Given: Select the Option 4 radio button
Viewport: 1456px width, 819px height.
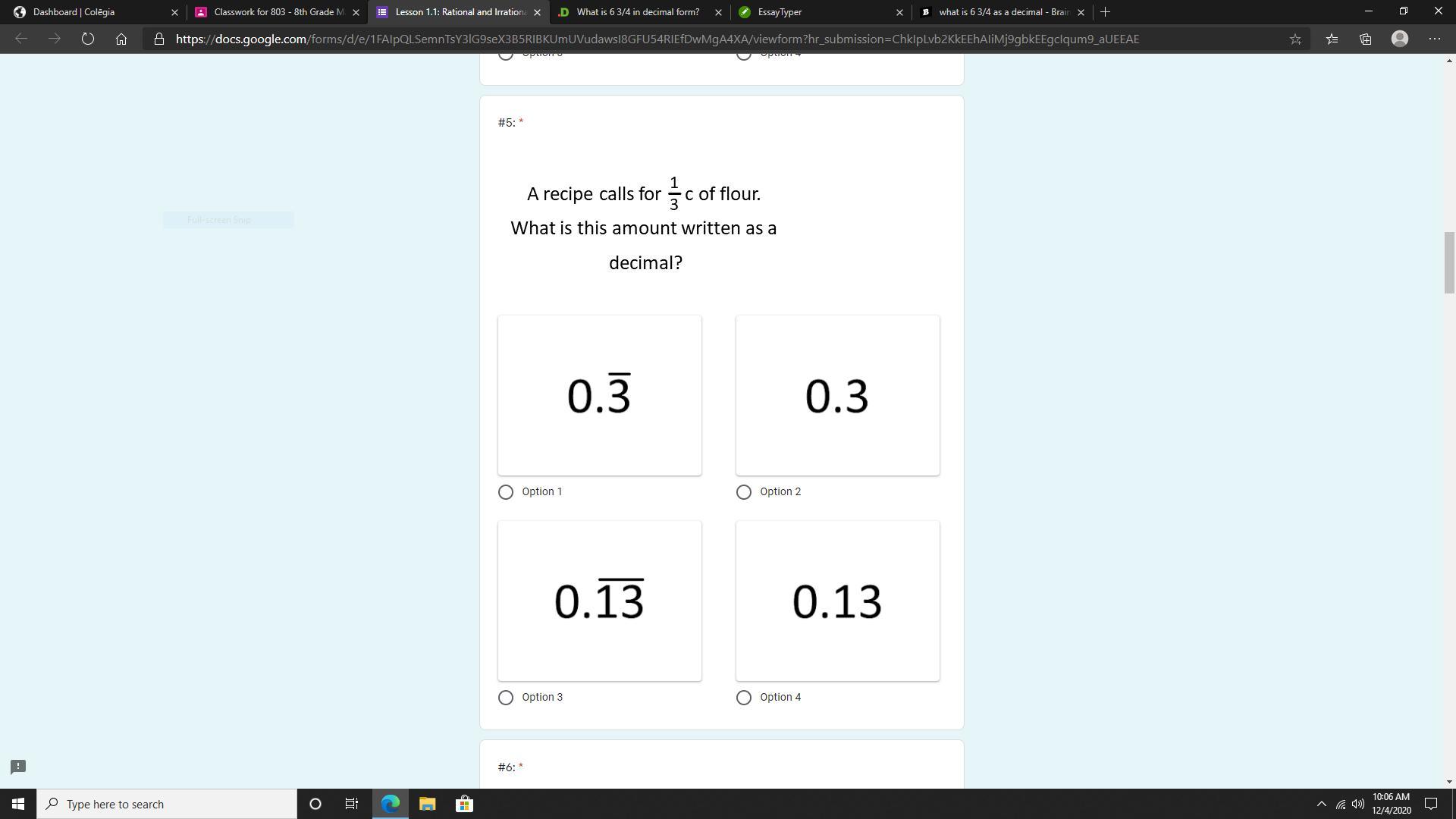Looking at the screenshot, I should pyautogui.click(x=744, y=698).
